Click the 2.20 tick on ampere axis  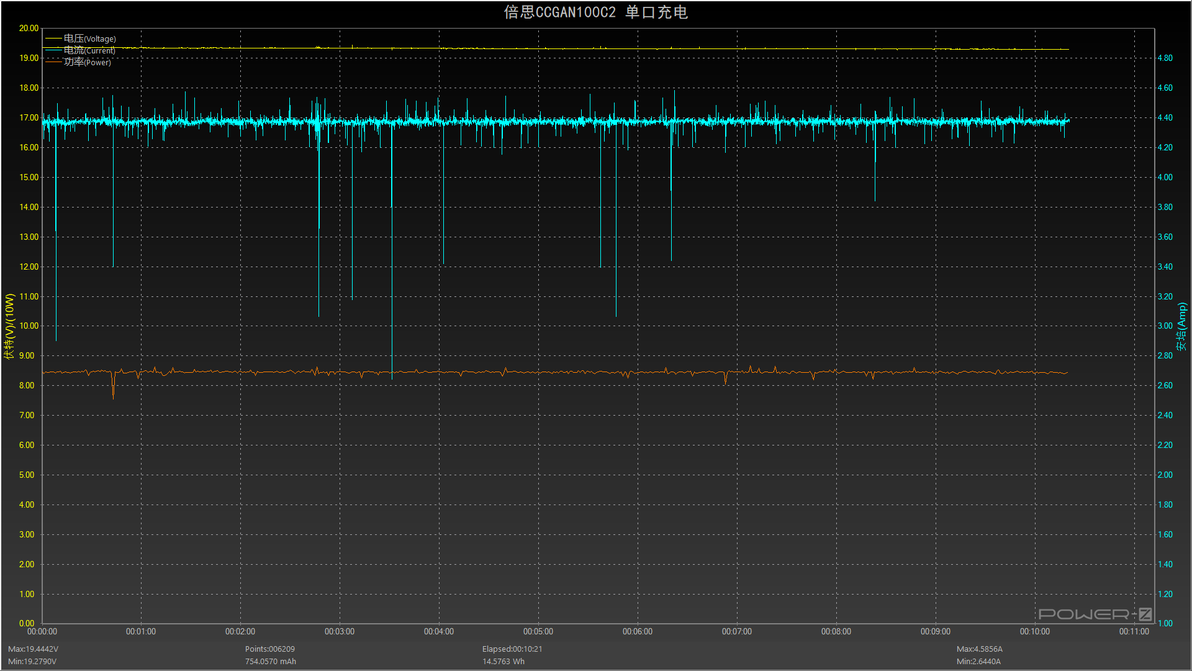click(1165, 445)
